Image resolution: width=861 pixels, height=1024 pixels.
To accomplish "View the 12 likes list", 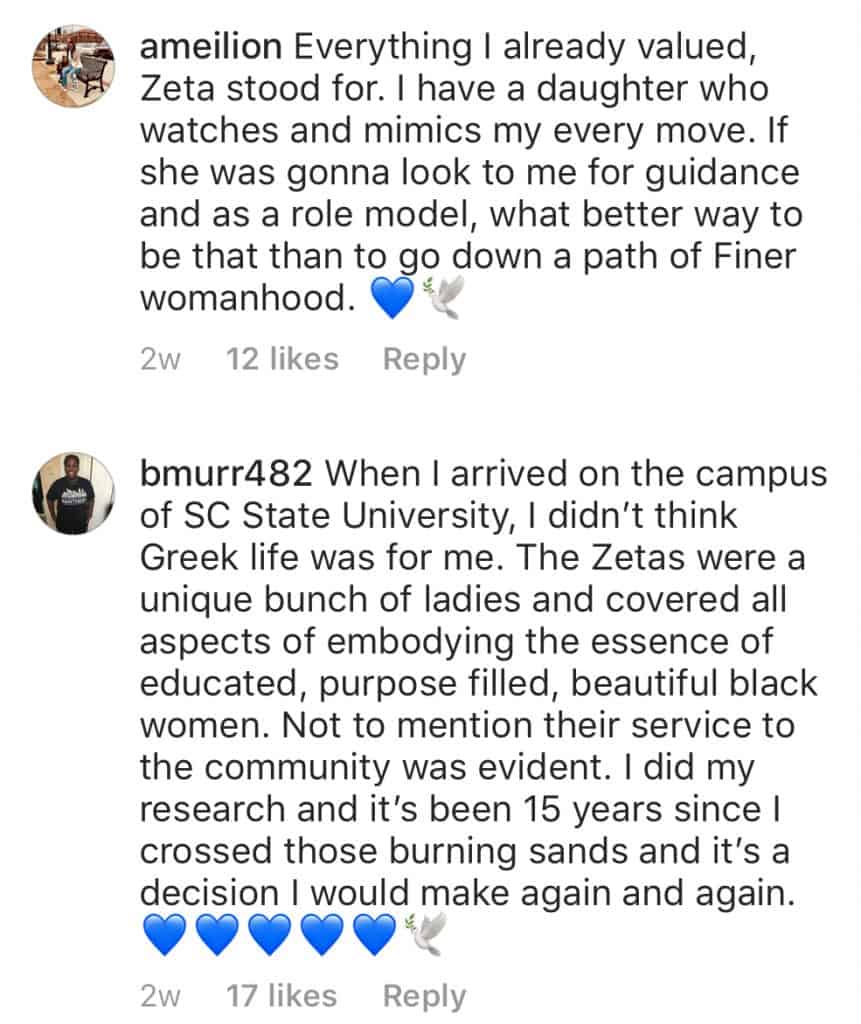I will click(282, 359).
